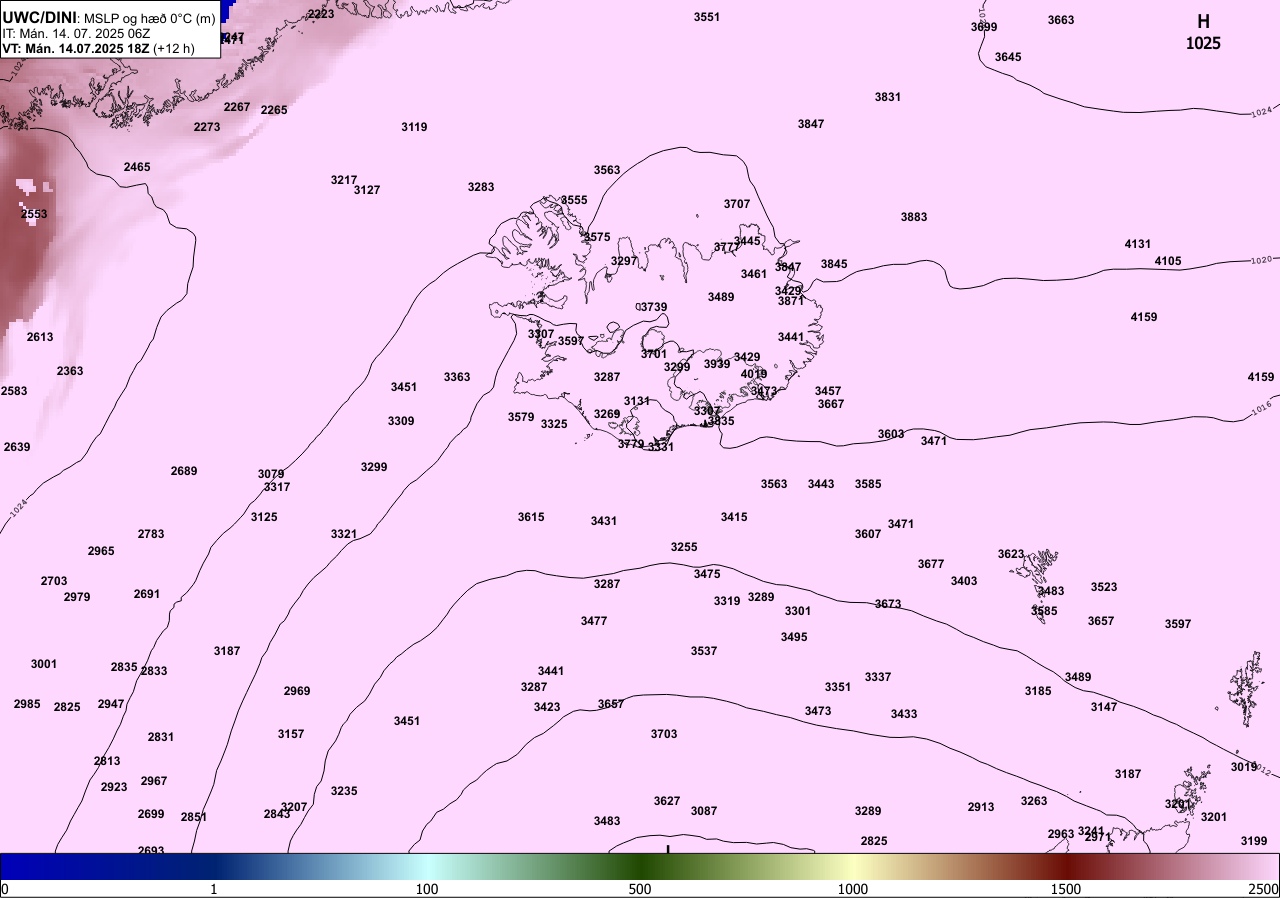Click the height value 2553
This screenshot has width=1280, height=898.
(34, 214)
